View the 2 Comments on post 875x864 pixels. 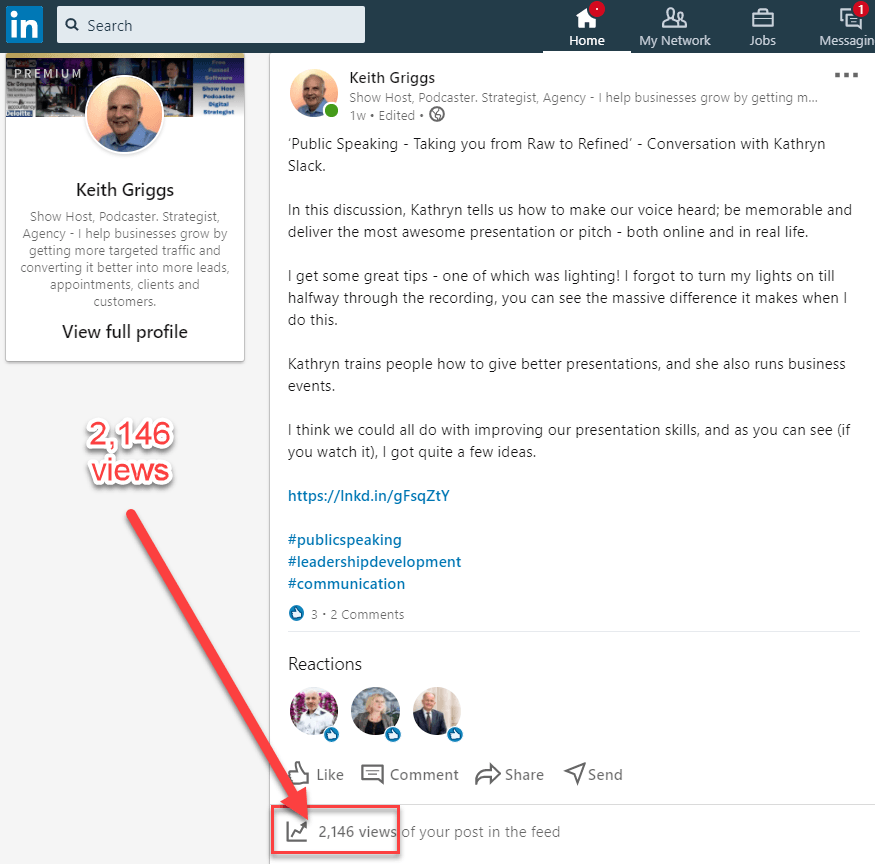(367, 614)
